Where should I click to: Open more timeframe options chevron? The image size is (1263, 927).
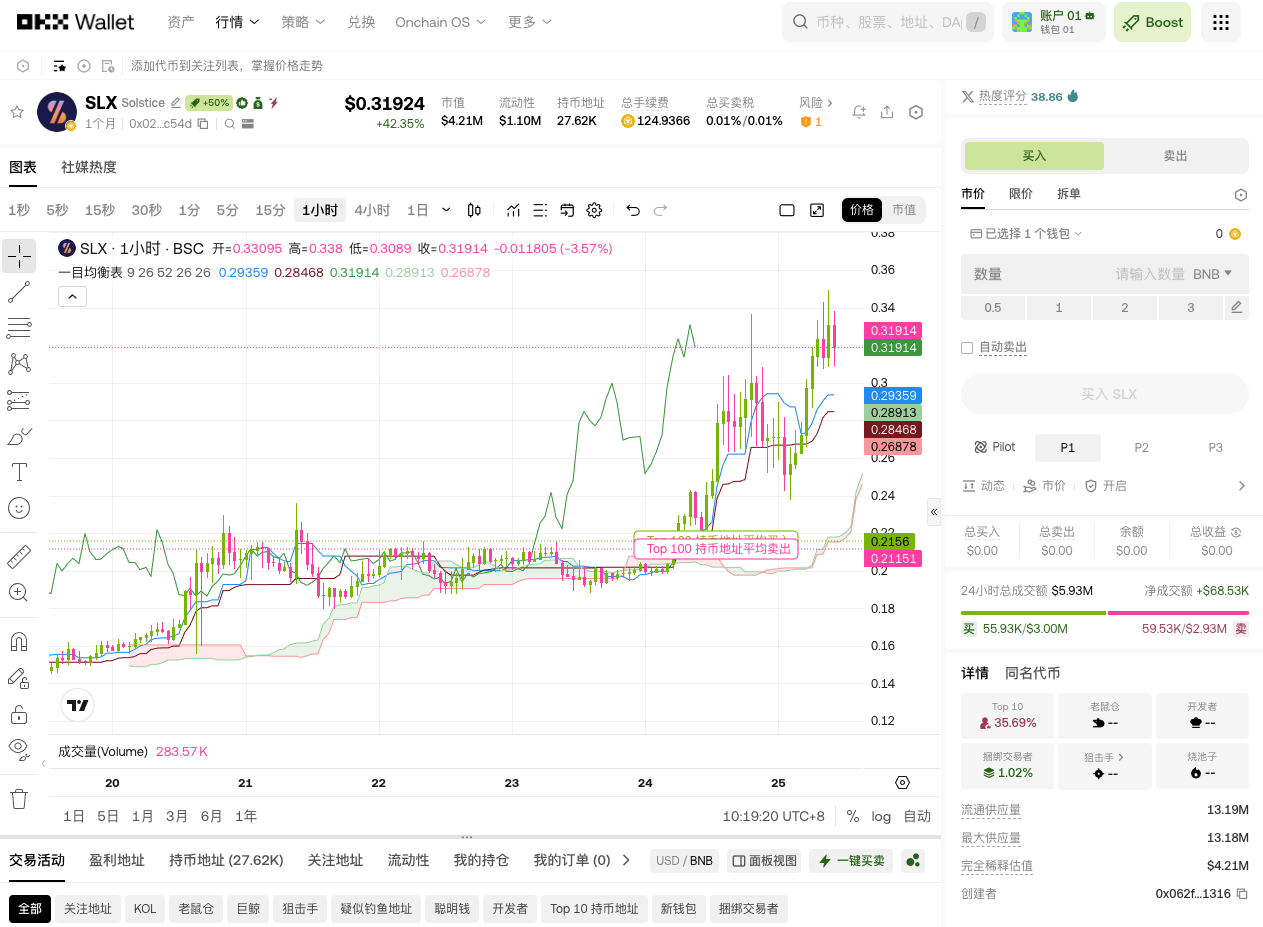446,210
